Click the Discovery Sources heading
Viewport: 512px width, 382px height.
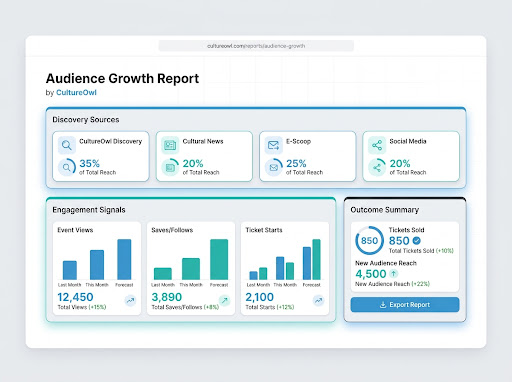(86, 120)
